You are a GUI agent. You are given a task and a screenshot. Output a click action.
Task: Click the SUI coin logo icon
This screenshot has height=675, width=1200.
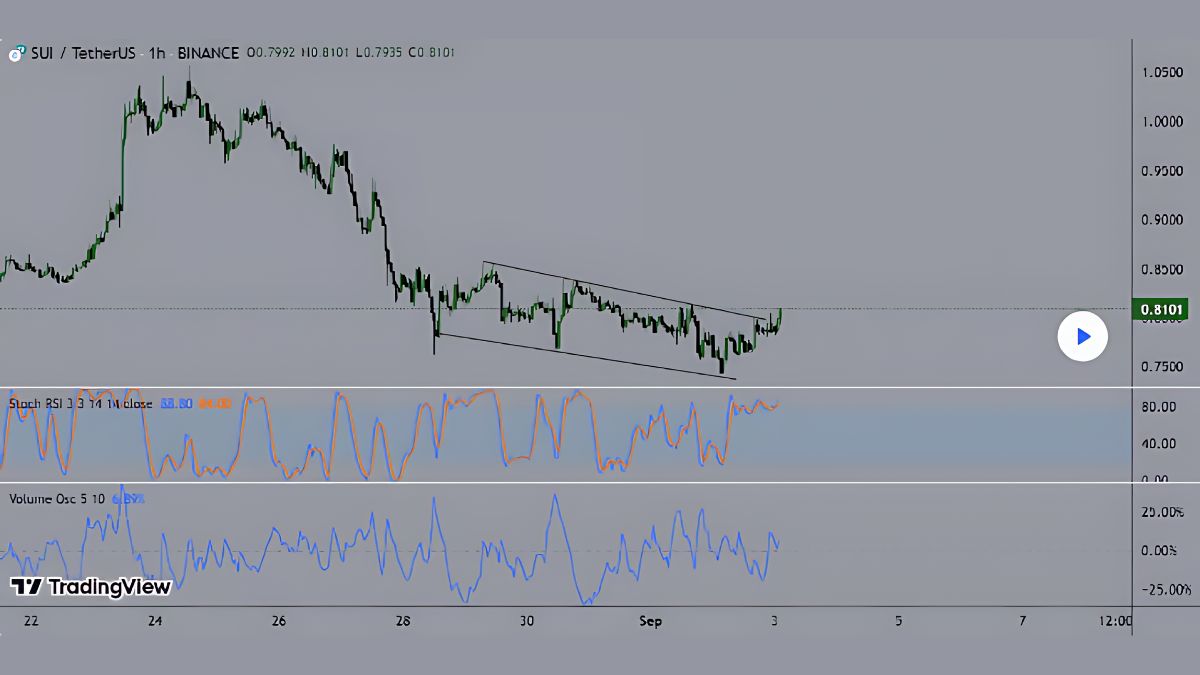[15, 52]
